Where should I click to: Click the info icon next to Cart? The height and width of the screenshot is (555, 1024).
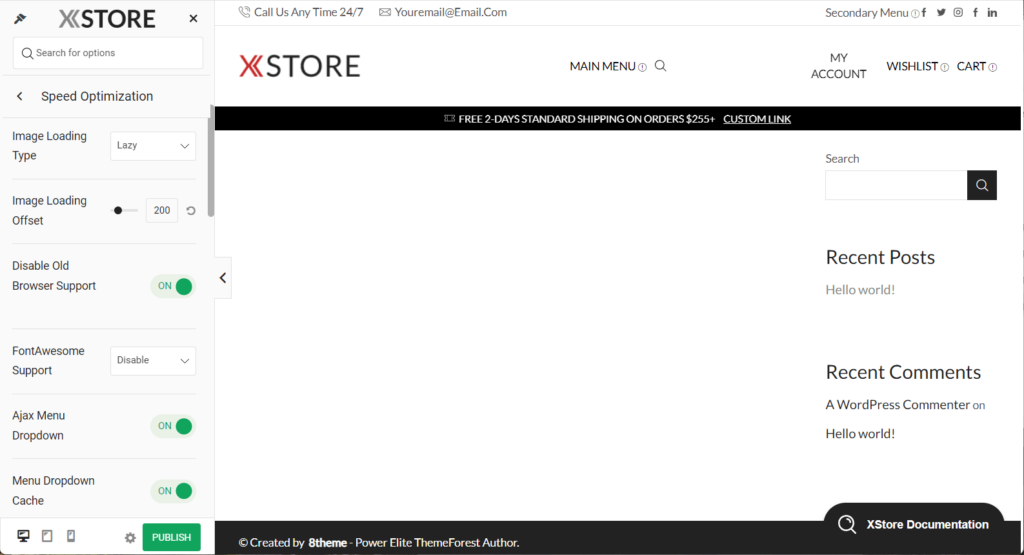(993, 67)
